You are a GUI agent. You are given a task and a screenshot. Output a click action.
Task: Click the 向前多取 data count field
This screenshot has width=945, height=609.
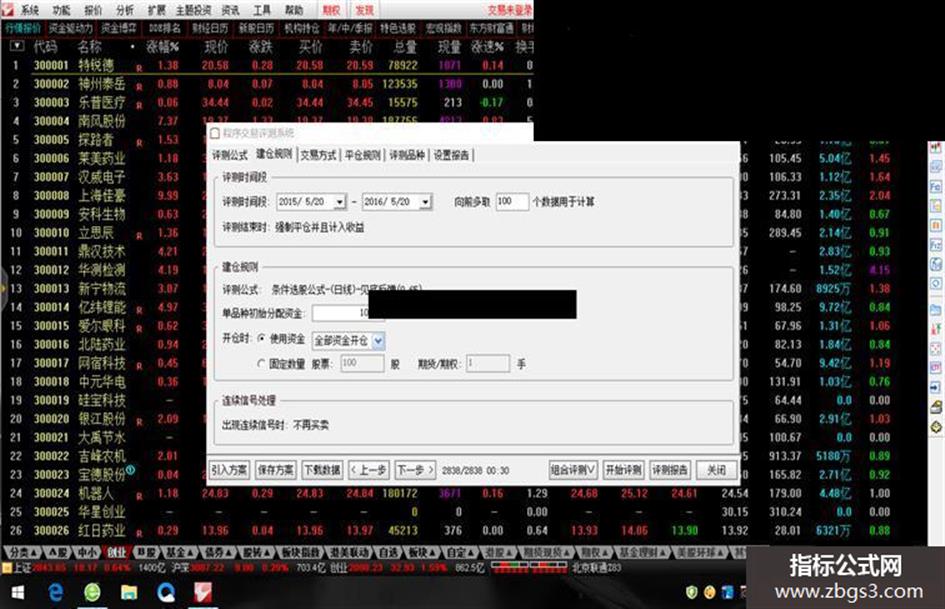512,201
